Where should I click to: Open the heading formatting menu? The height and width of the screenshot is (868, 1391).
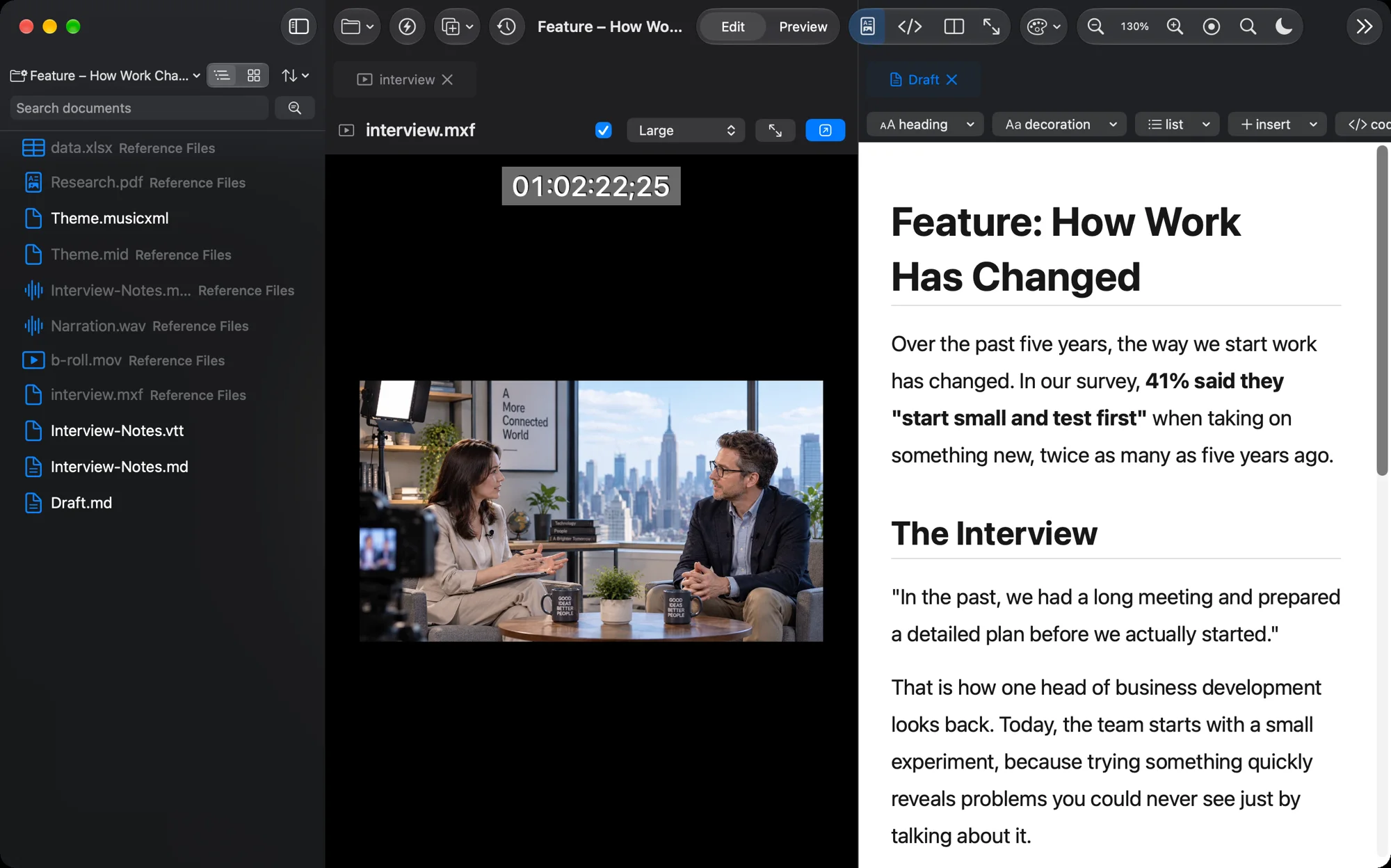click(x=925, y=124)
